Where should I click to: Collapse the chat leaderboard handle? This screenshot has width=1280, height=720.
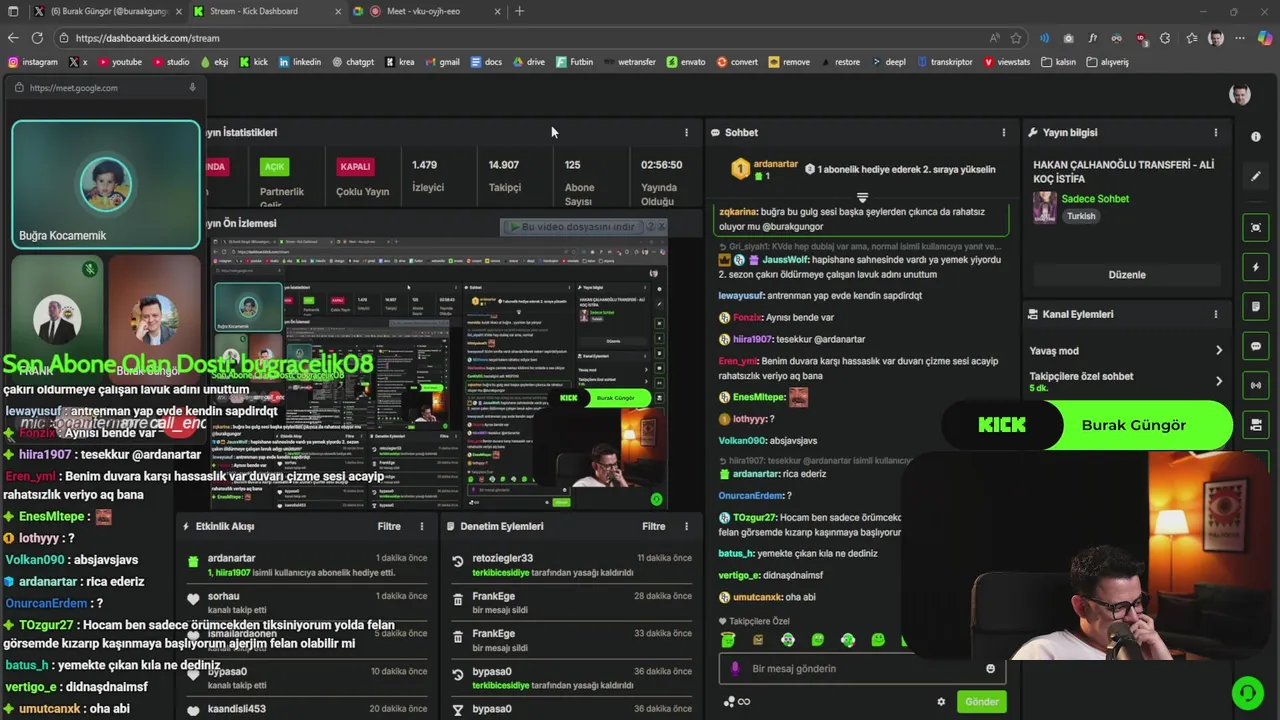[x=862, y=197]
